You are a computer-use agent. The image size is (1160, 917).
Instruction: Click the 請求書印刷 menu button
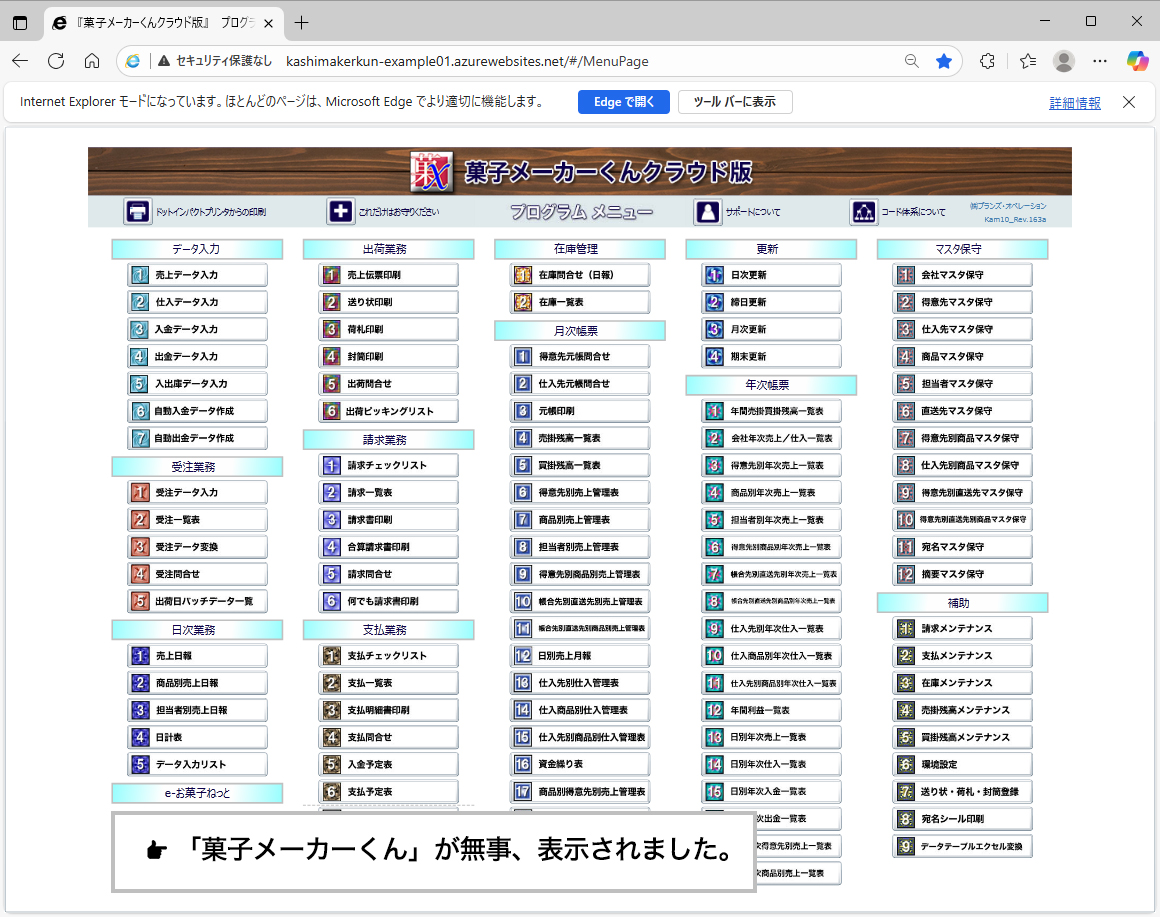pos(389,520)
